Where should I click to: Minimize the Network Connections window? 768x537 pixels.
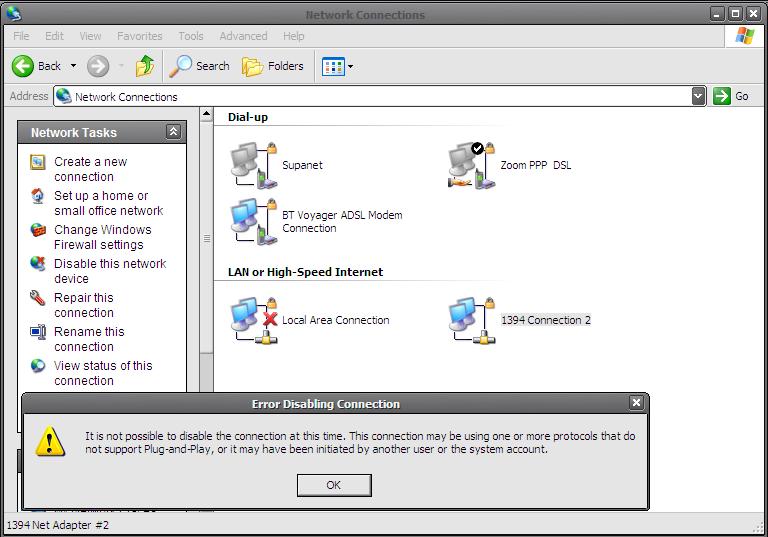tap(717, 14)
